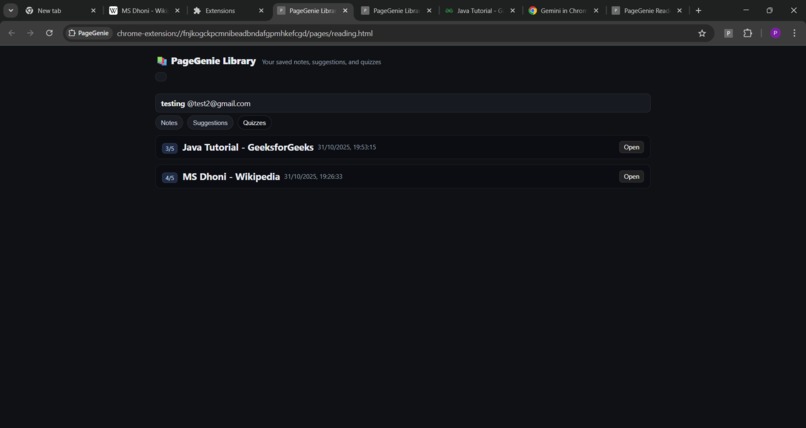This screenshot has height=428, width=806.
Task: Open the Java Tutorial - GeeksforGeeks quiz entry
Action: [x=631, y=147]
